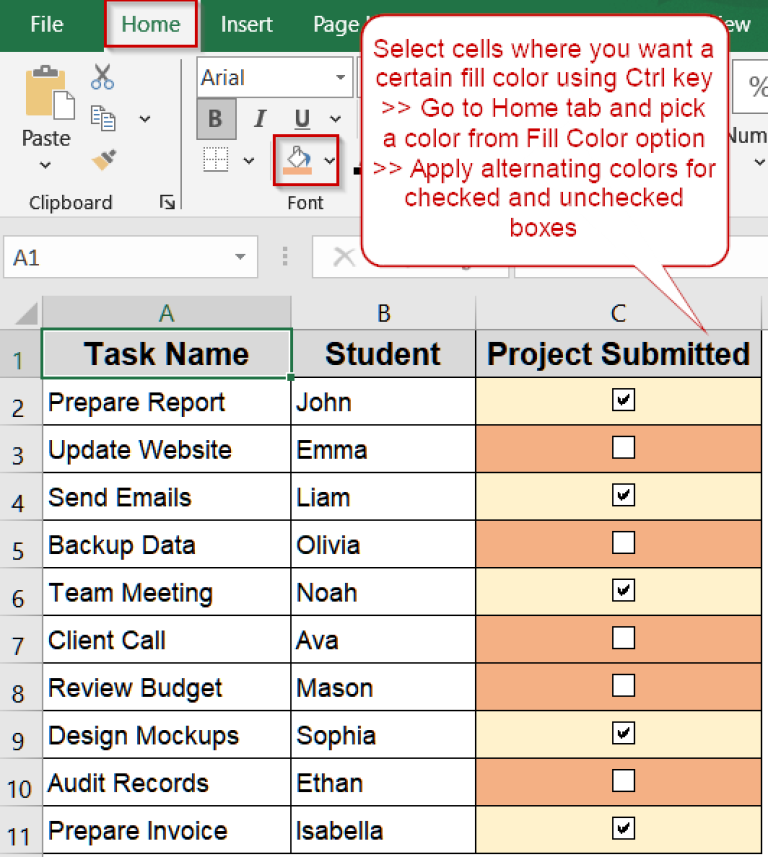Uncheck John's Project Submitted checkbox
The width and height of the screenshot is (768, 857).
pos(621,399)
